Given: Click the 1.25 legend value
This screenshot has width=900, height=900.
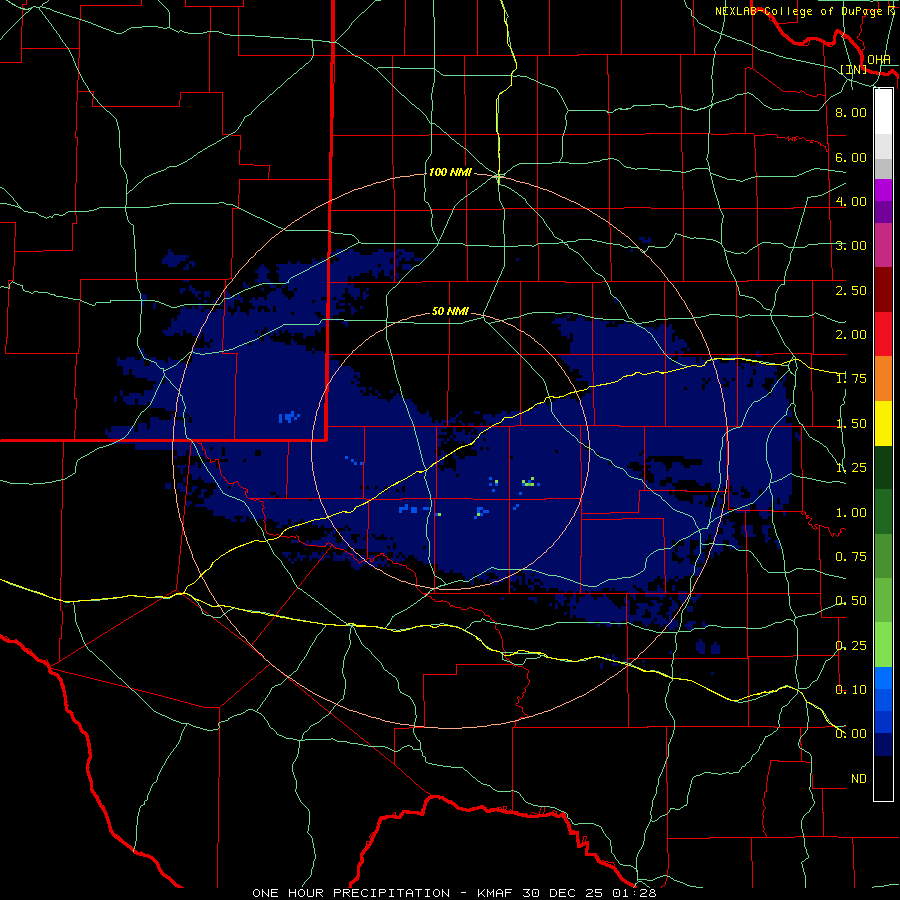Looking at the screenshot, I should (x=851, y=468).
